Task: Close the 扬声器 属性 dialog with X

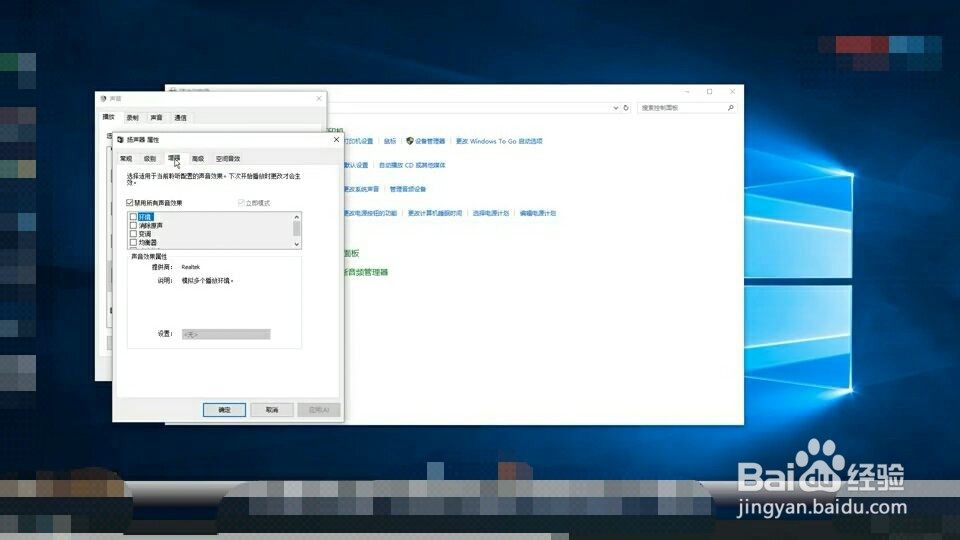Action: 336,140
